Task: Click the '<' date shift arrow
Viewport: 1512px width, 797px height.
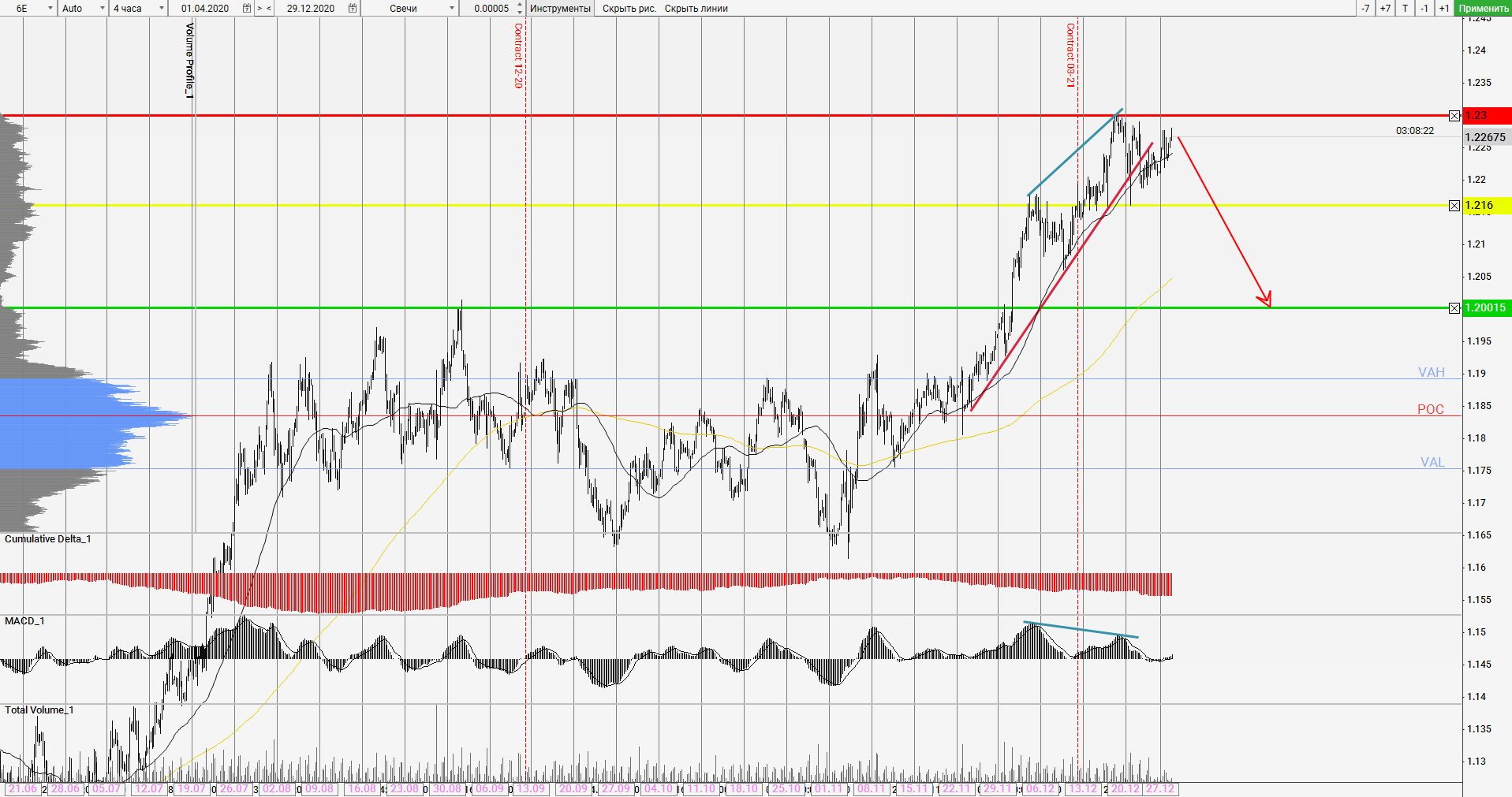Action: coord(269,8)
